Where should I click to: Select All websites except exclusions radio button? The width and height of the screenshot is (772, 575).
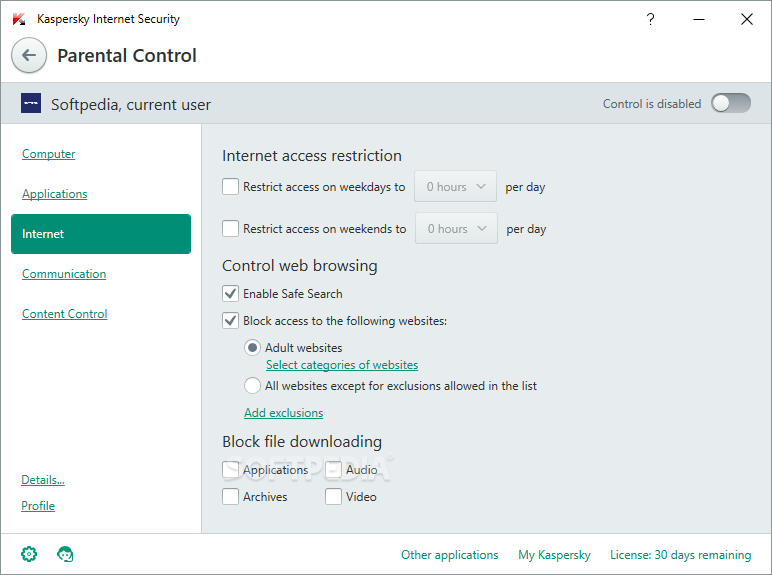tap(252, 385)
